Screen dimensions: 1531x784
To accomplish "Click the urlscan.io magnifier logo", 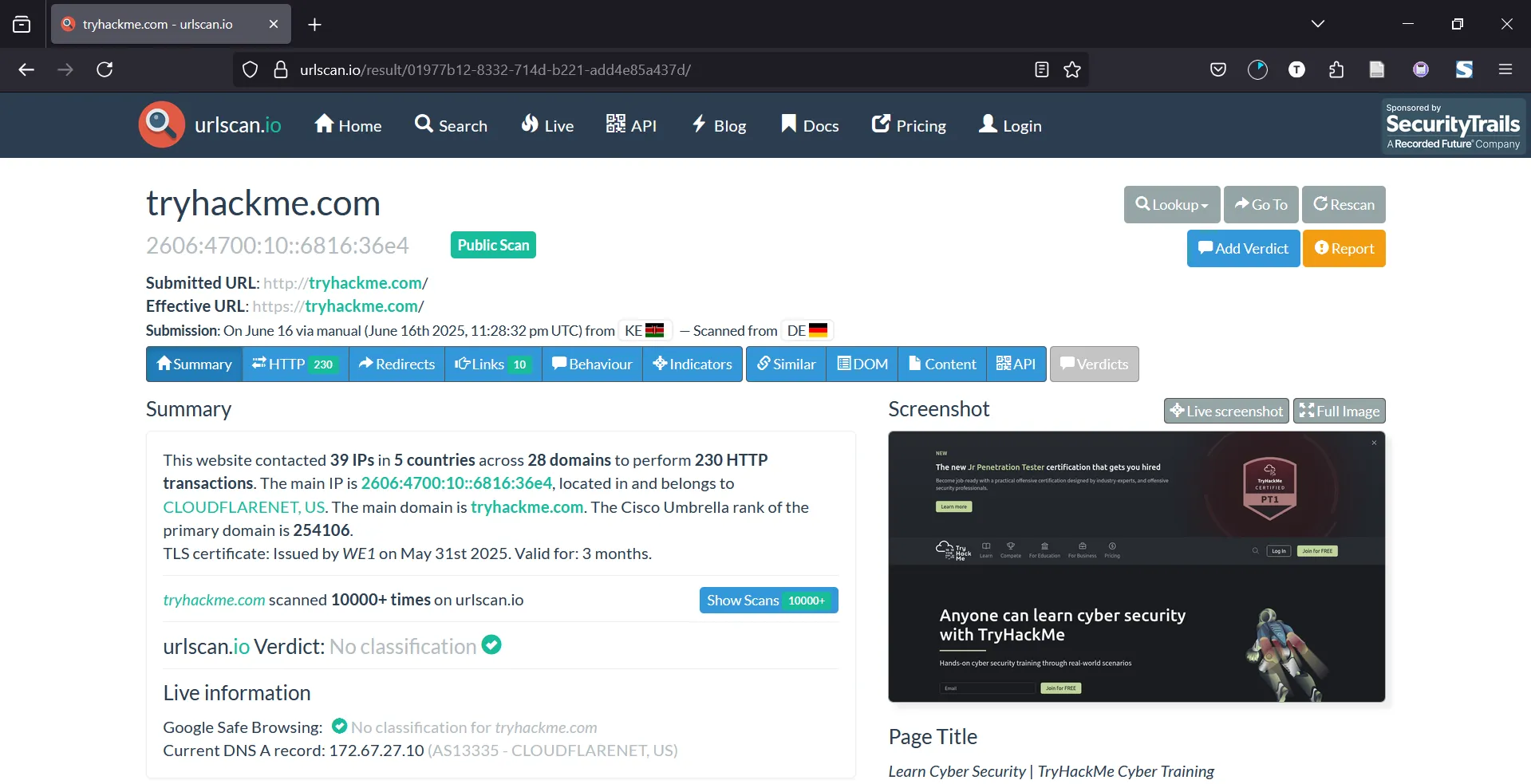I will pos(162,124).
